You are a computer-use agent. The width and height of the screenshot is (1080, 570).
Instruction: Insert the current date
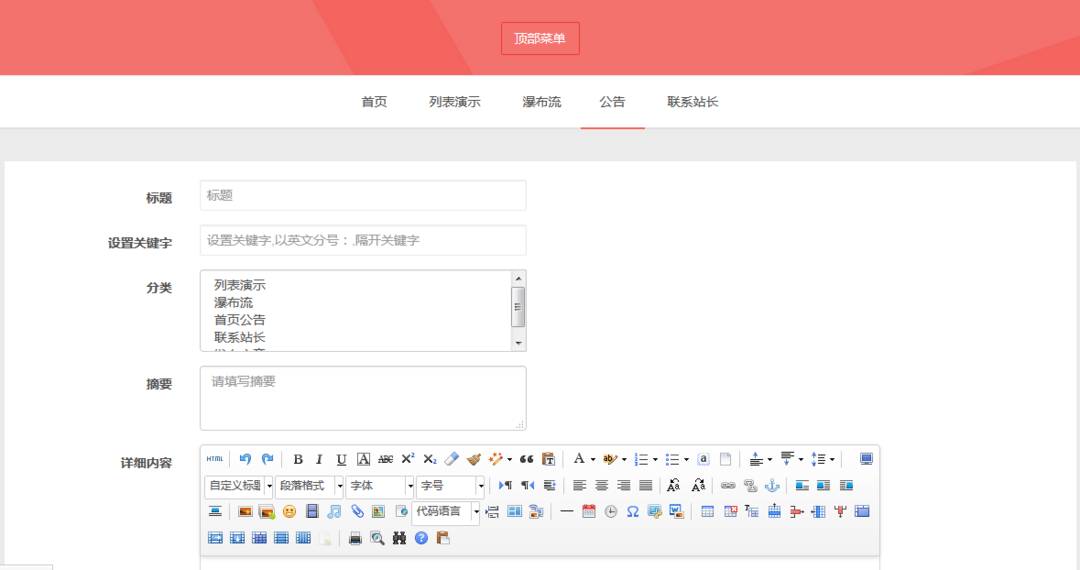tap(589, 511)
